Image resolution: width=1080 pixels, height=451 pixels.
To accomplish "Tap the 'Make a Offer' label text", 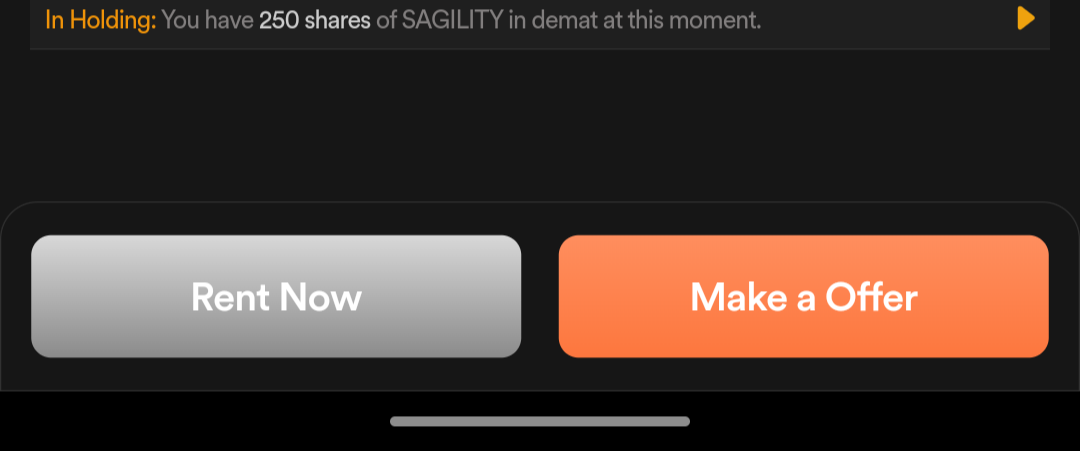I will [x=803, y=297].
